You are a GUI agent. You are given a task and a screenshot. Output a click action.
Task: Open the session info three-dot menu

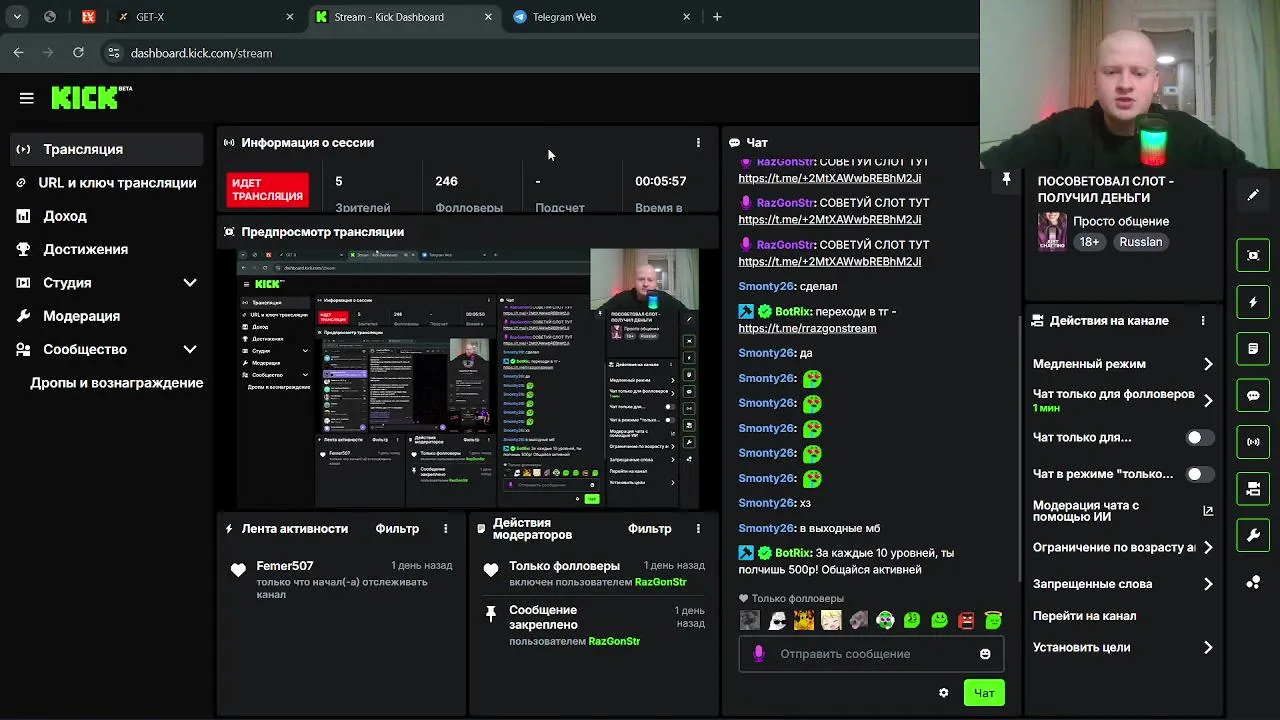click(698, 143)
